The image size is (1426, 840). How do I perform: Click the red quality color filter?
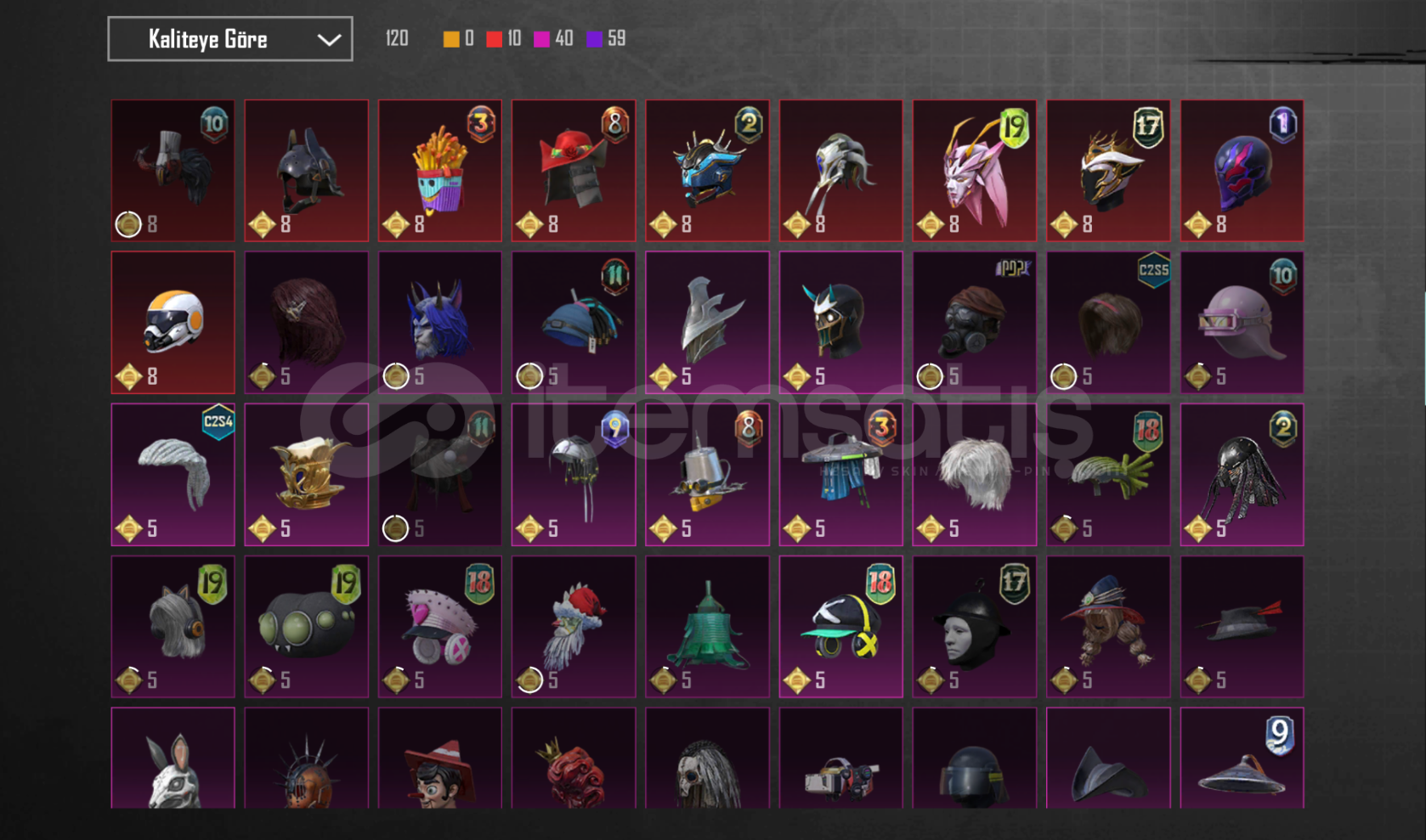[x=494, y=39]
